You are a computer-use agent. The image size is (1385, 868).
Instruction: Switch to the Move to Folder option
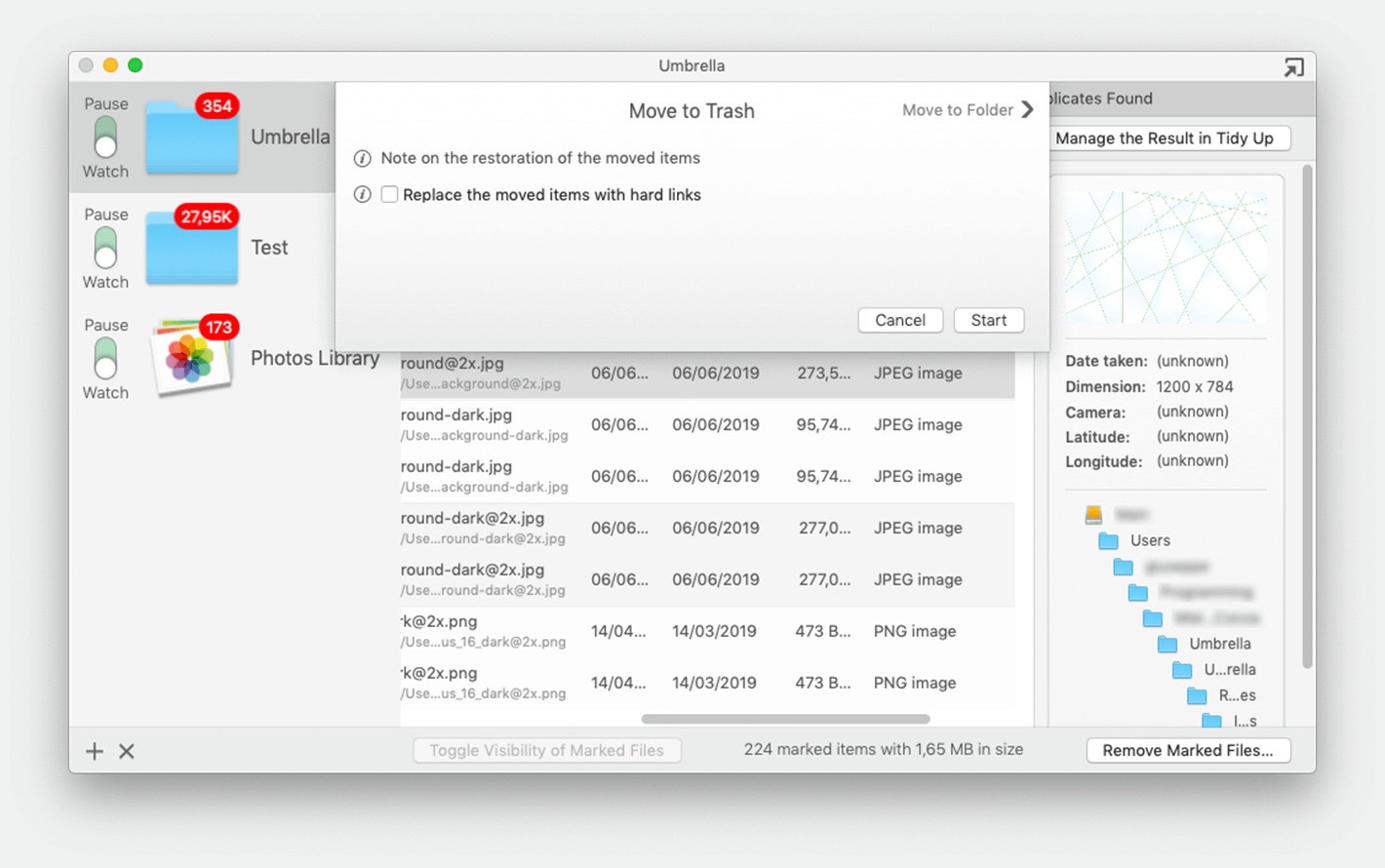coord(968,110)
